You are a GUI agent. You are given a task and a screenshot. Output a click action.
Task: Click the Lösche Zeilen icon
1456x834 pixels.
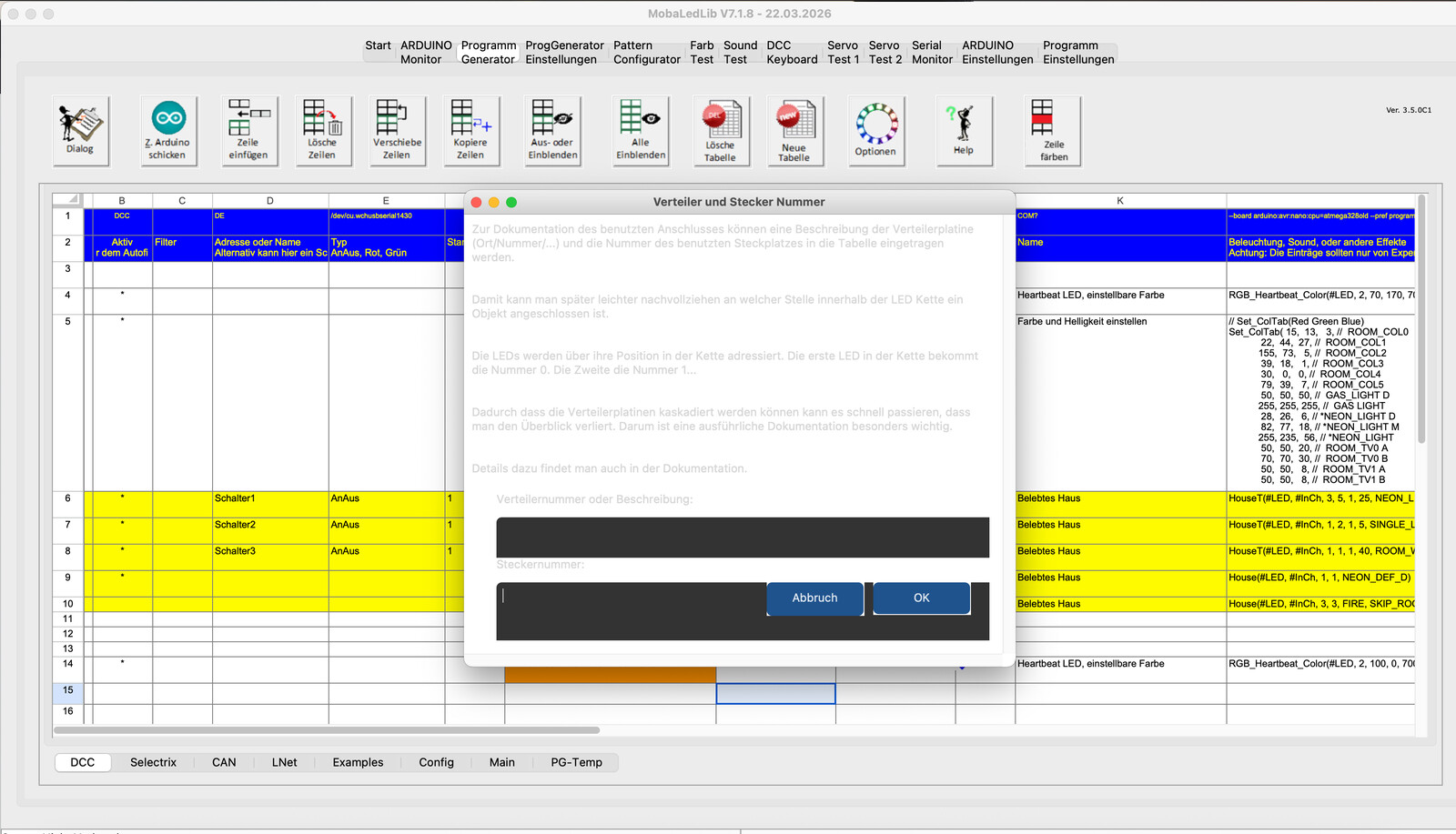tap(322, 130)
